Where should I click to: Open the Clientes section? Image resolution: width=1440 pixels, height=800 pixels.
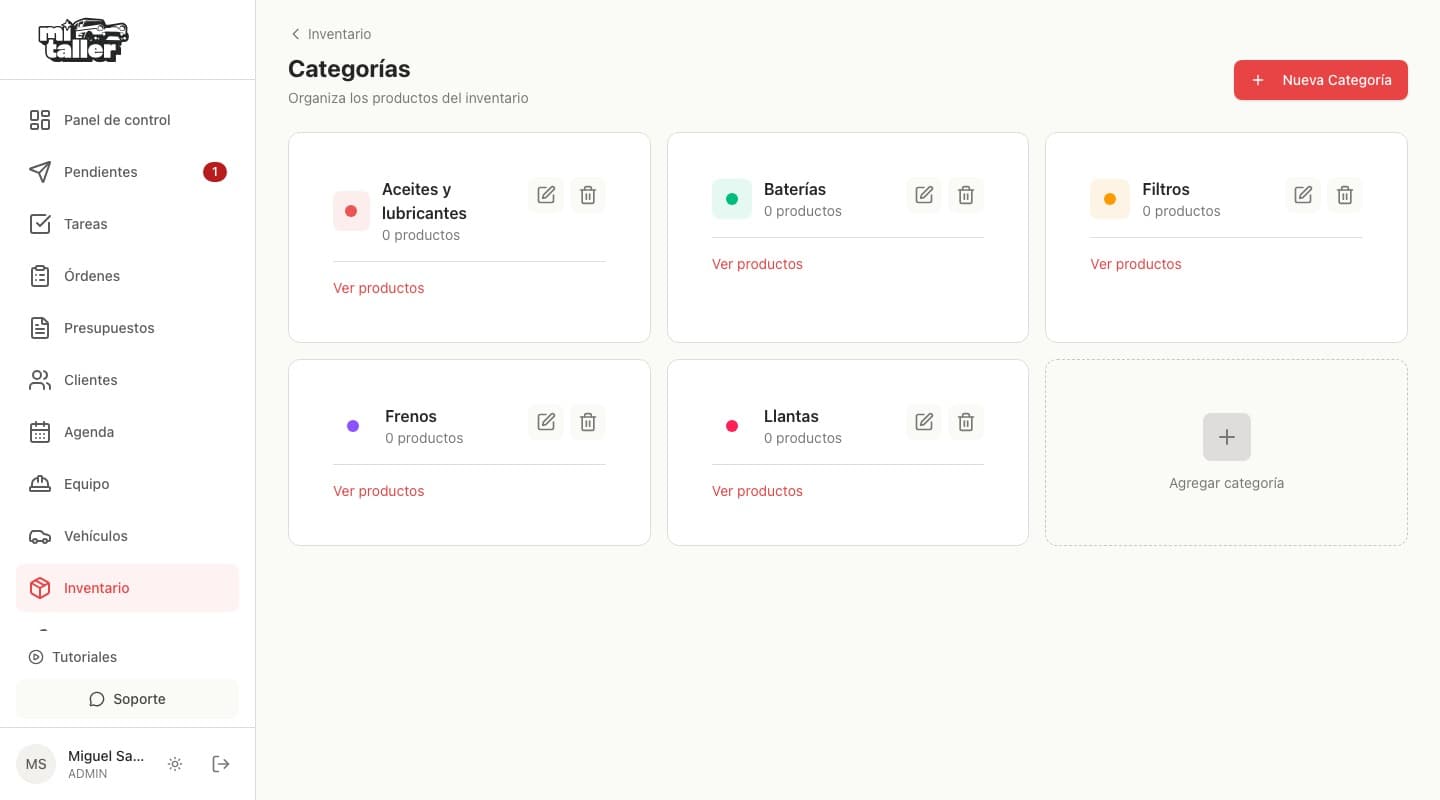point(127,380)
